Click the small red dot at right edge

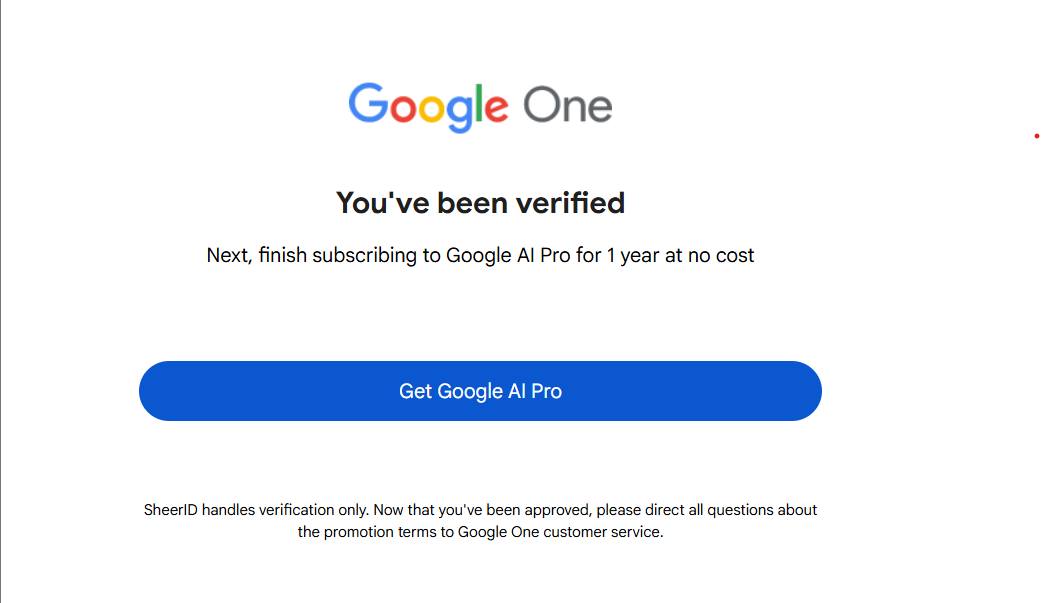(1036, 136)
